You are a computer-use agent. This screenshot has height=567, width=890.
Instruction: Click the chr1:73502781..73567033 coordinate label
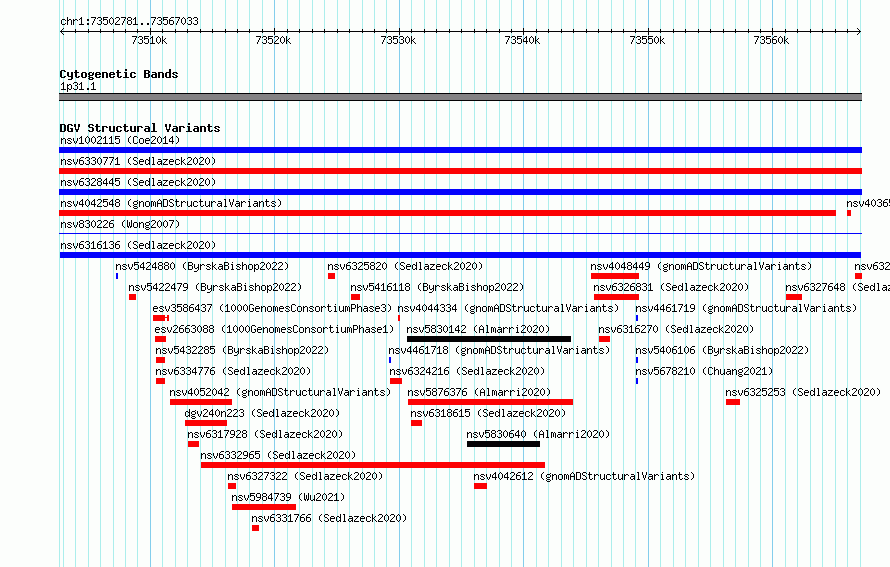[x=129, y=21]
